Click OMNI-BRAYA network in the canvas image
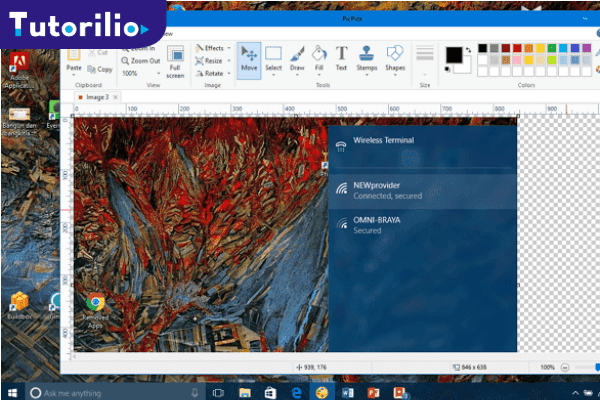600x400 pixels. (x=423, y=225)
